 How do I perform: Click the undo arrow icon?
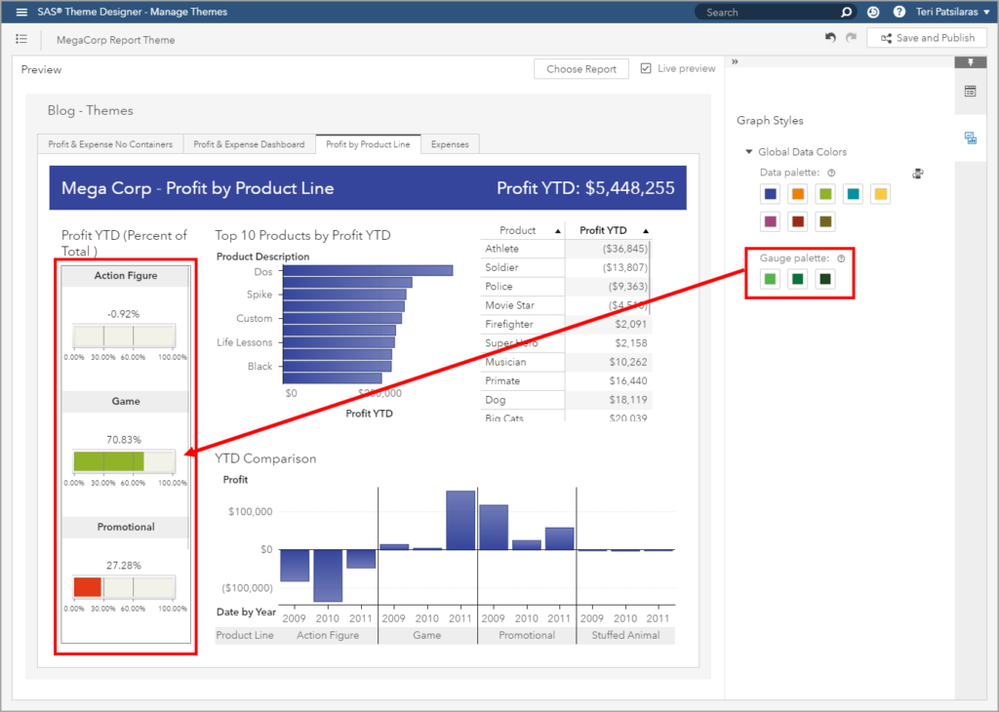pyautogui.click(x=830, y=38)
